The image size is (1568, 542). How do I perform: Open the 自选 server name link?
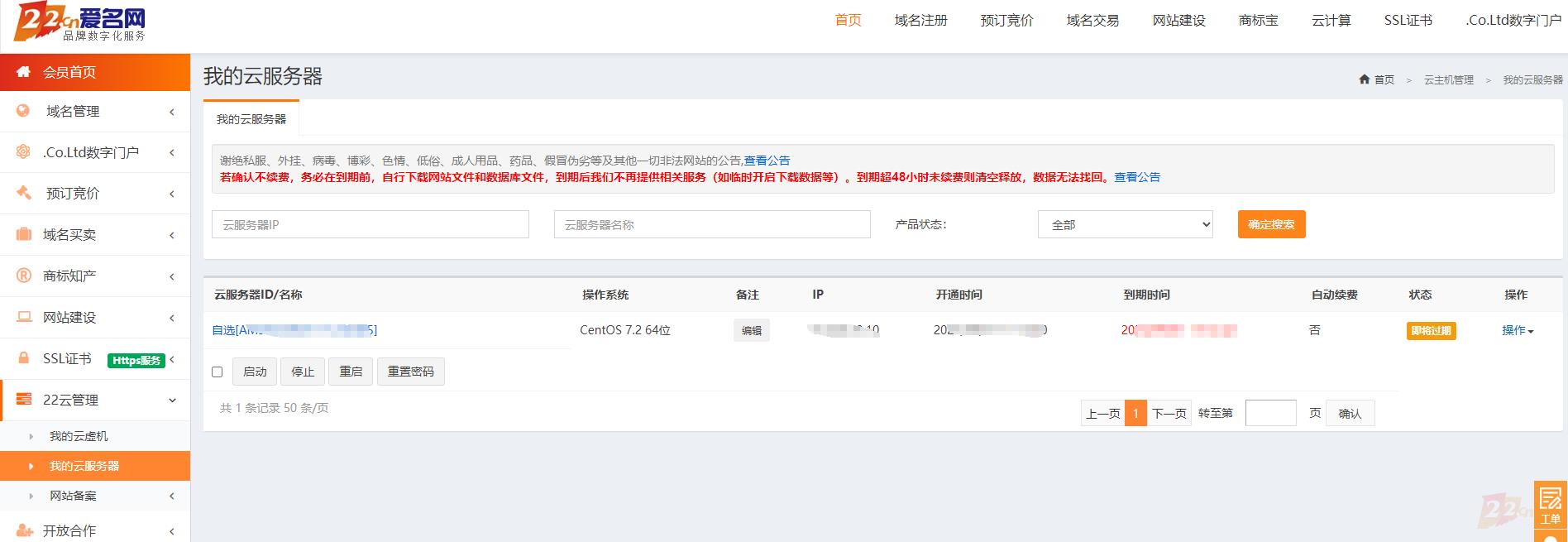pos(294,330)
